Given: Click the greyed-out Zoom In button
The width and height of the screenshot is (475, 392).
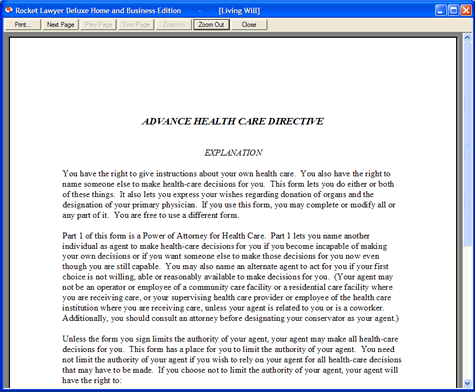Looking at the screenshot, I should 174,25.
